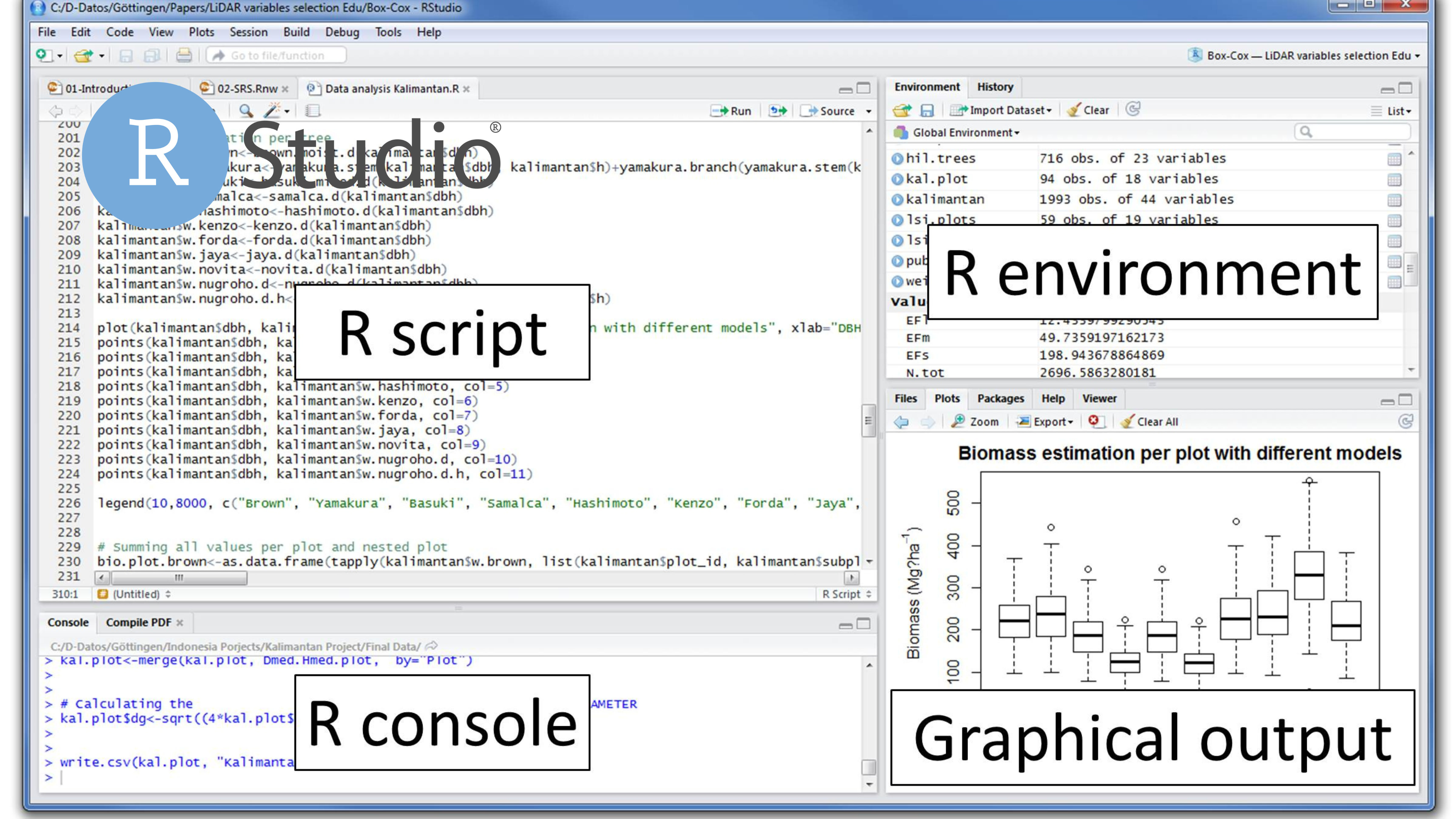Open the List view mode dropdown
This screenshot has height=819, width=1456.
pyautogui.click(x=1392, y=111)
